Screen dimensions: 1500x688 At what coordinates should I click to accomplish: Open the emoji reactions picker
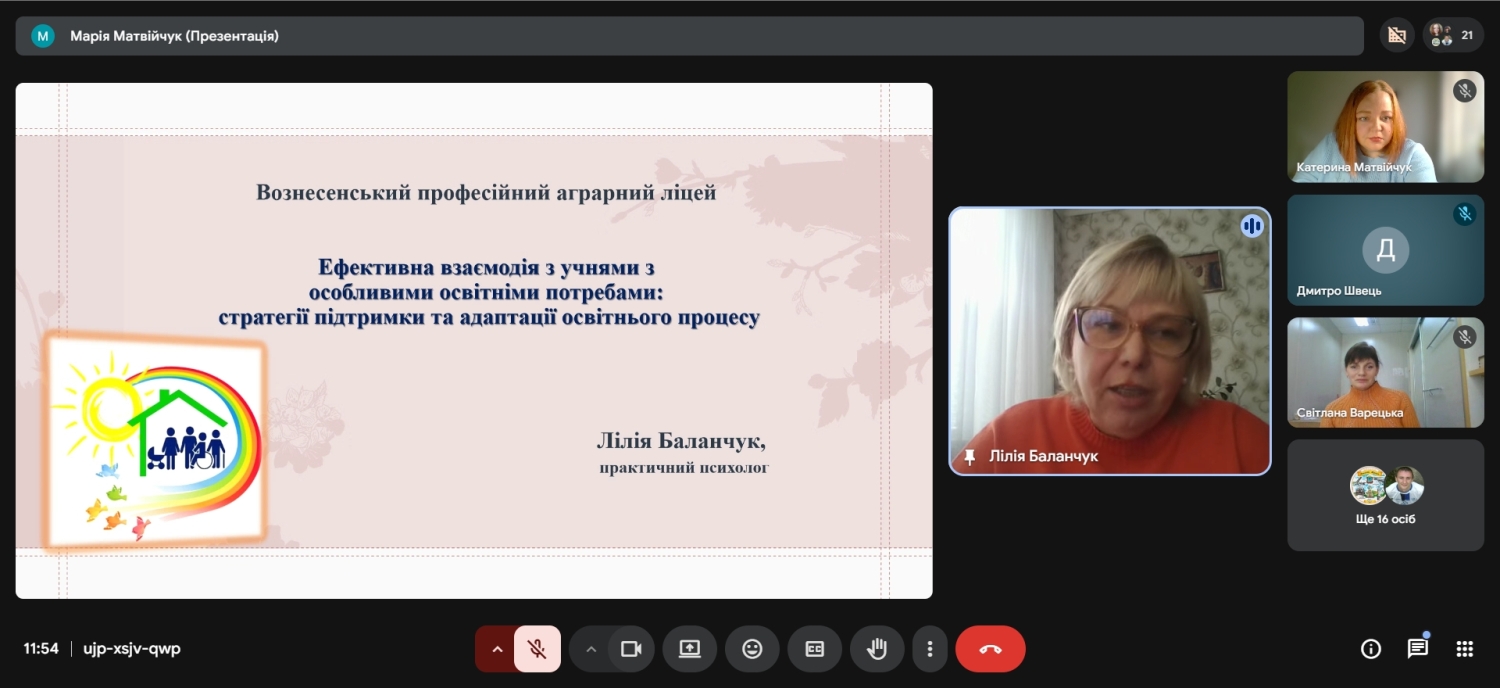pos(752,649)
